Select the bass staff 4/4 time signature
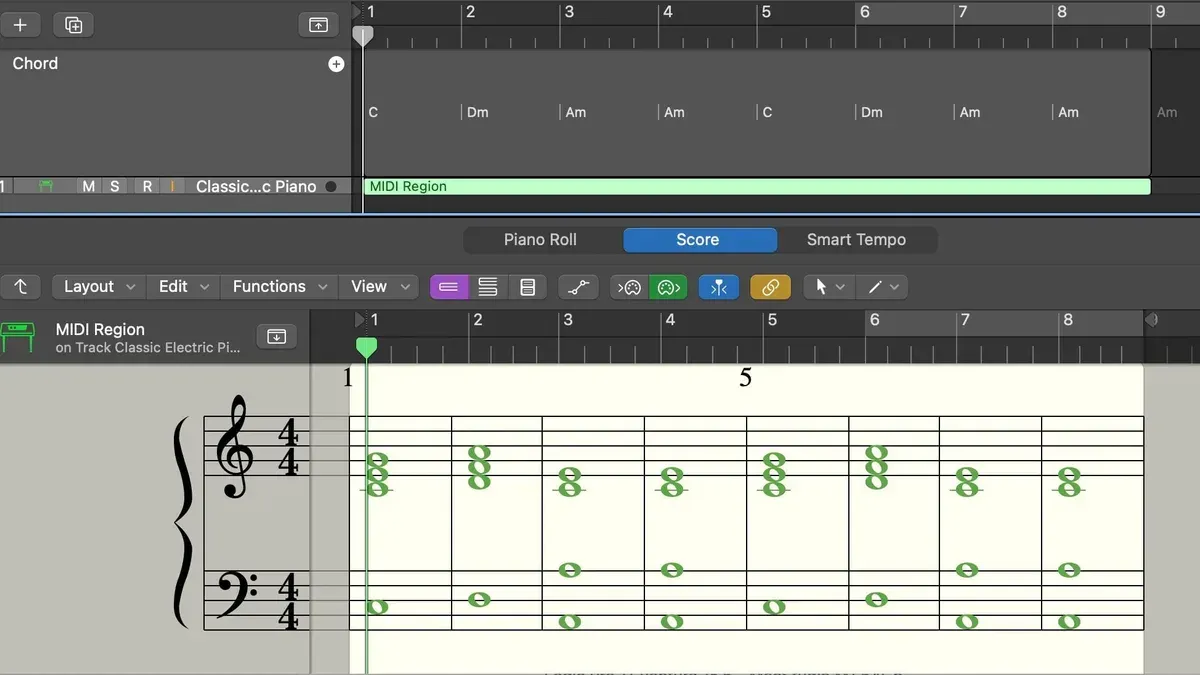Viewport: 1200px width, 675px height. pyautogui.click(x=288, y=600)
